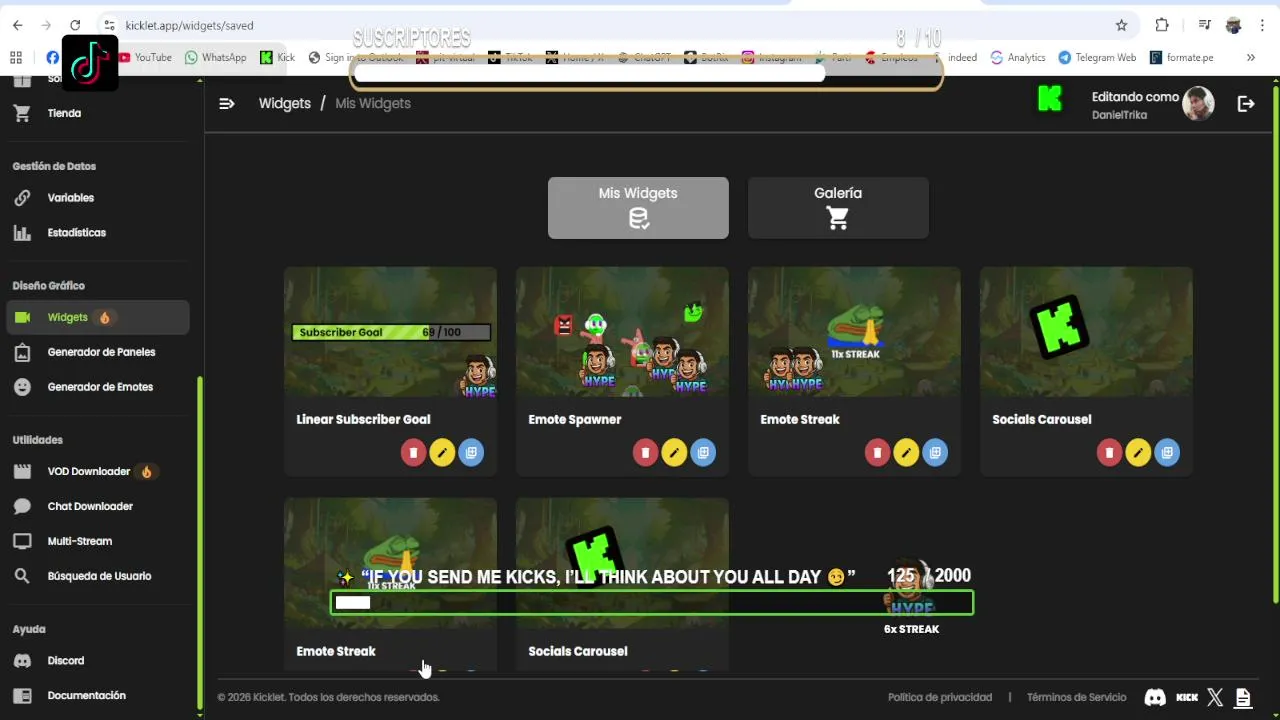
Task: Click the Emote Spawner title text
Action: click(x=575, y=419)
